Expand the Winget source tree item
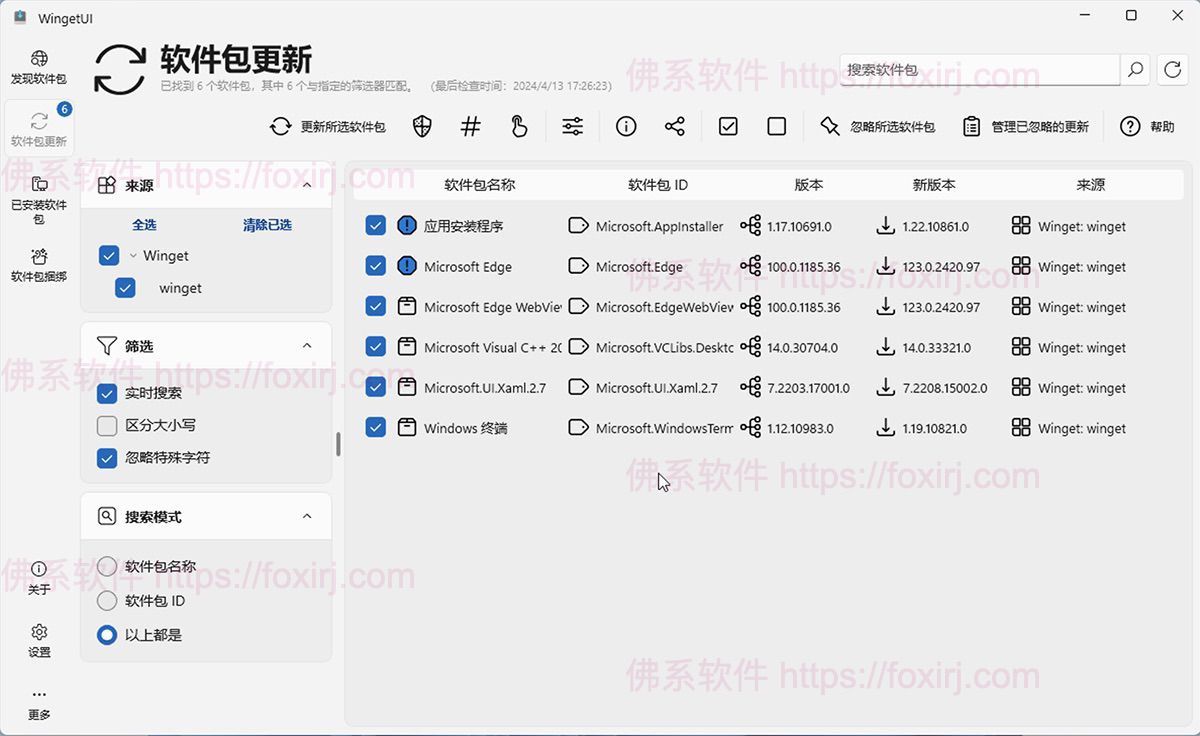Image resolution: width=1200 pixels, height=736 pixels. tap(131, 255)
